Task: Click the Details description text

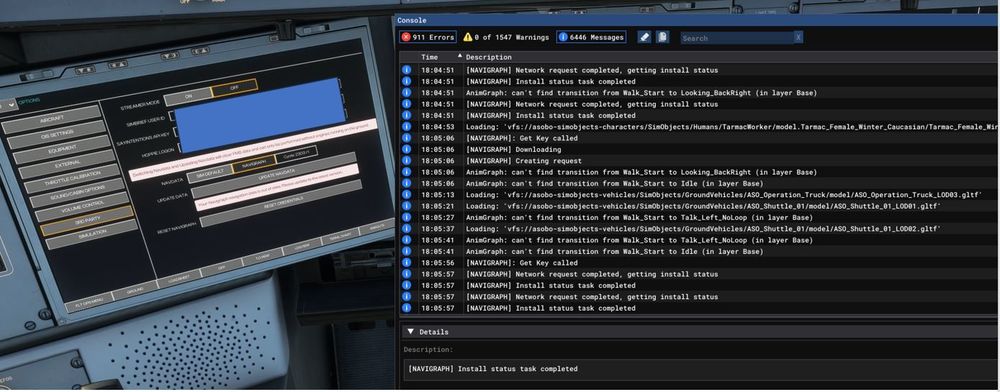Action: point(492,369)
